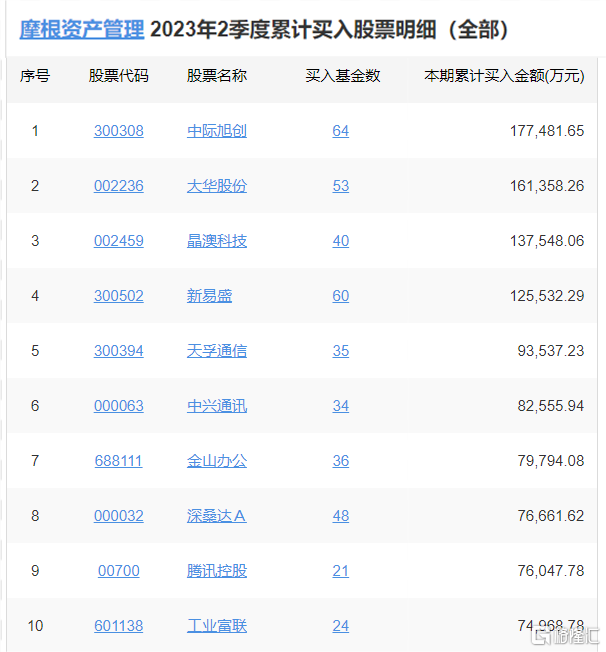The height and width of the screenshot is (652, 606).
Task: Open stock name 腾讯控股
Action: coord(217,571)
